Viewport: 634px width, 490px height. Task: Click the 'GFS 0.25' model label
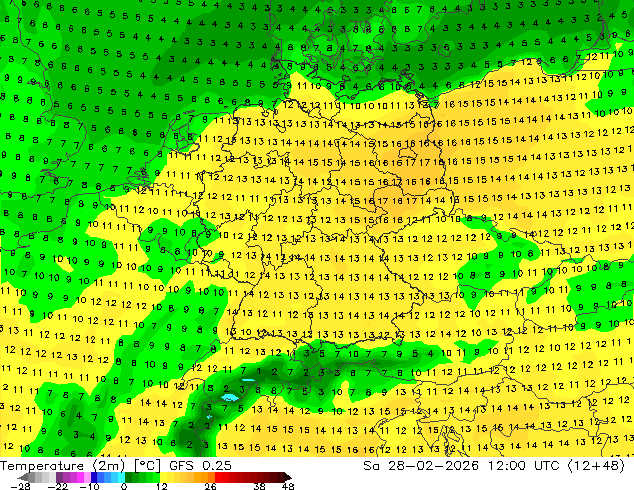(x=200, y=466)
